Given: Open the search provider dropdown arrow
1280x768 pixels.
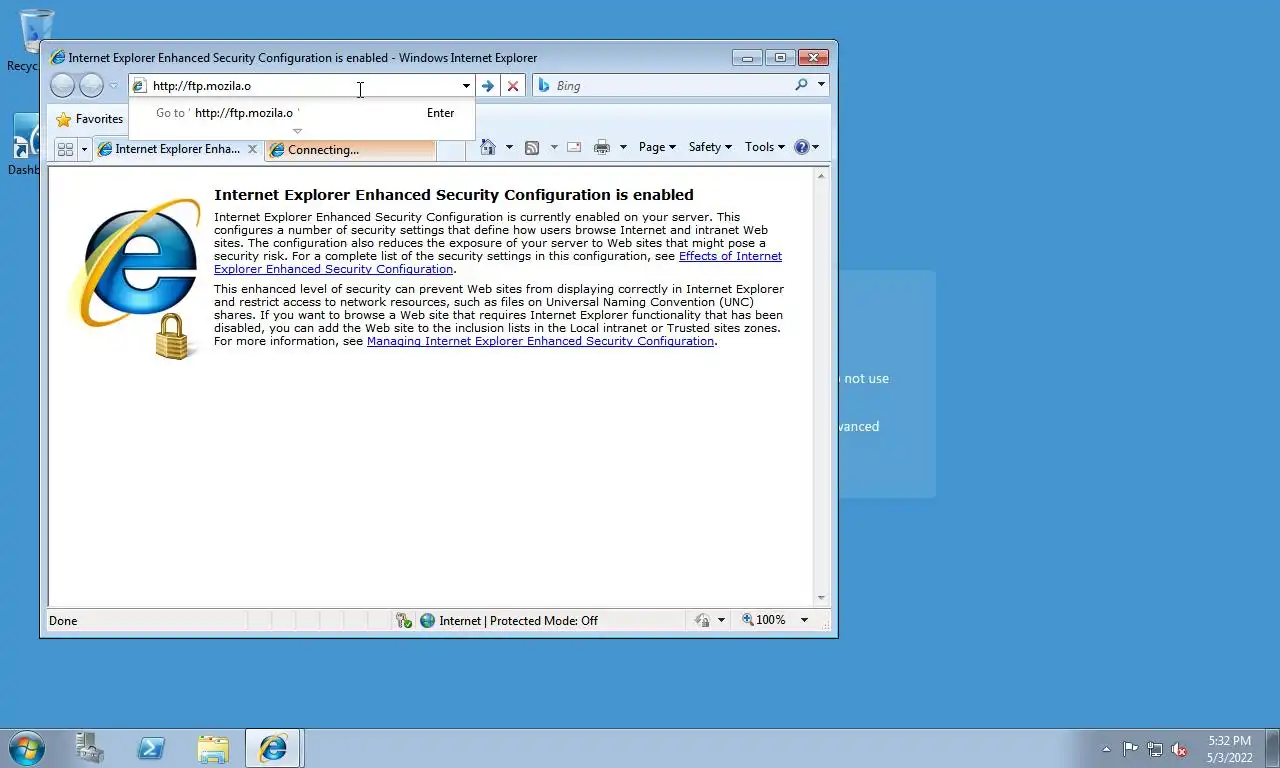Looking at the screenshot, I should [x=821, y=85].
